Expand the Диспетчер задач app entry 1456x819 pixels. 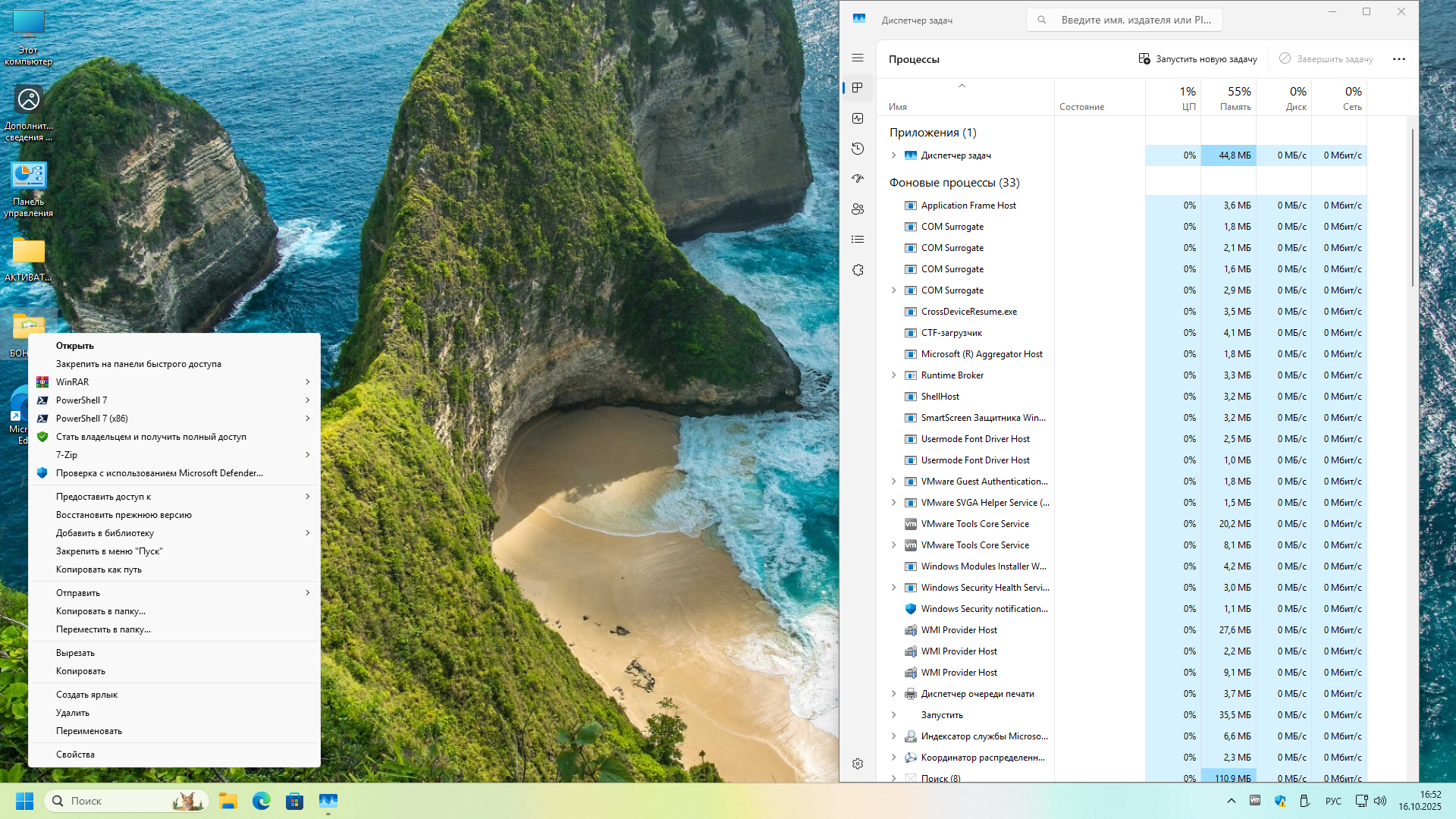coord(893,155)
